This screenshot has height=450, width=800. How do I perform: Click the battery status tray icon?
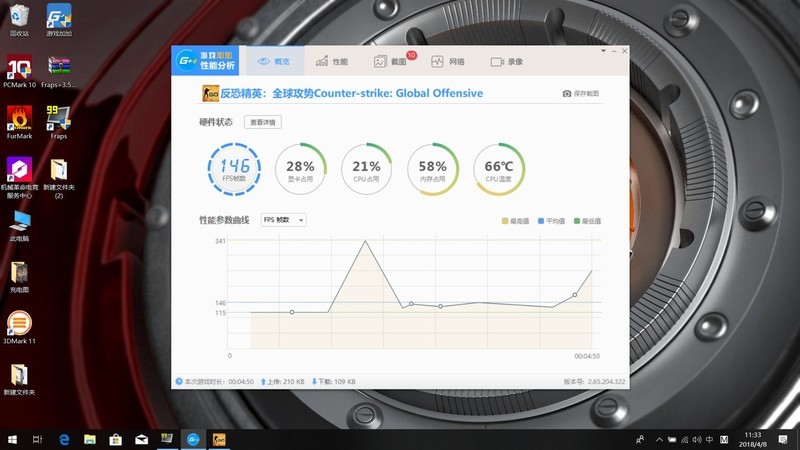coord(672,439)
